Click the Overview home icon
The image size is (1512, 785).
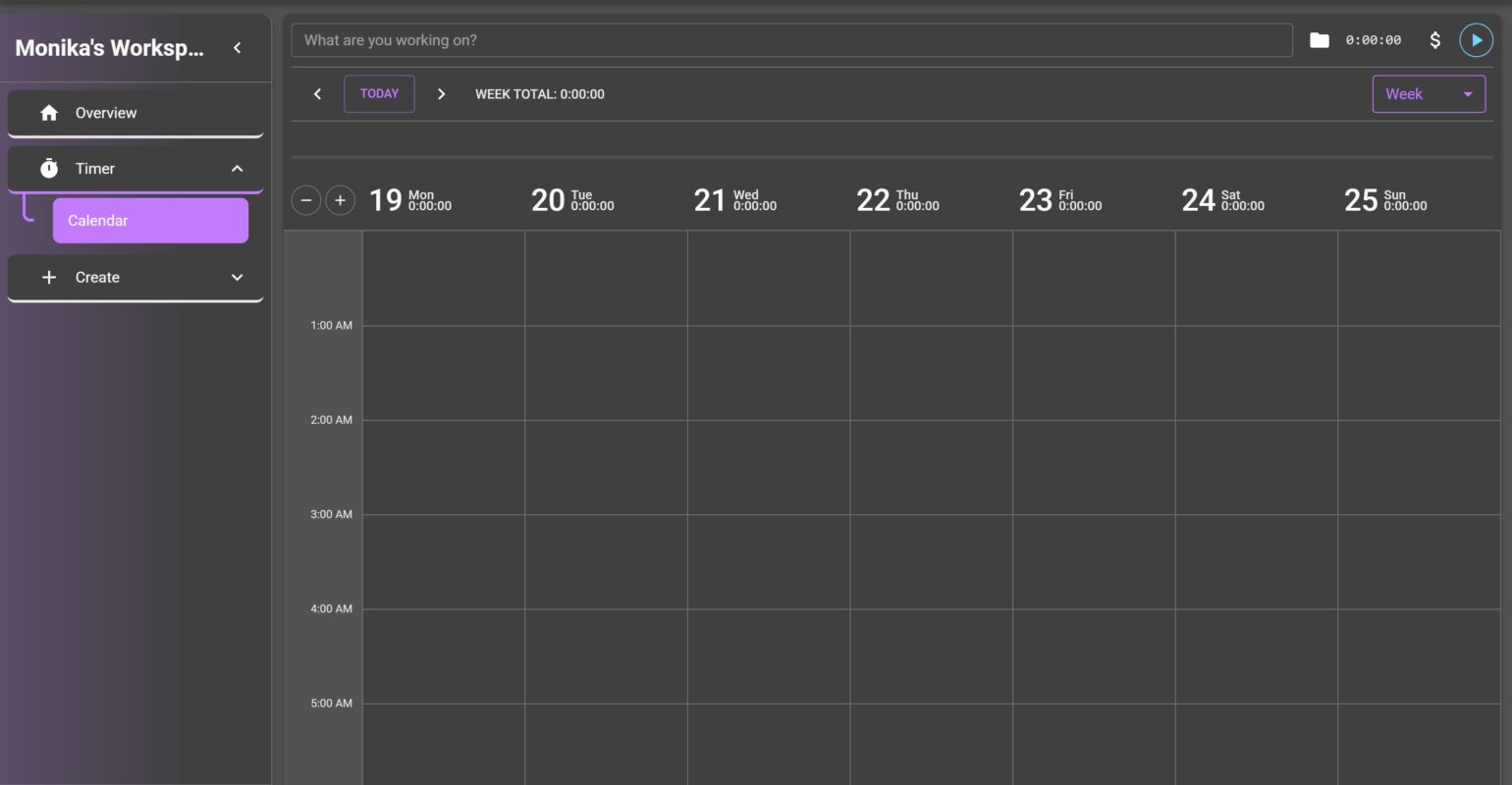[49, 113]
